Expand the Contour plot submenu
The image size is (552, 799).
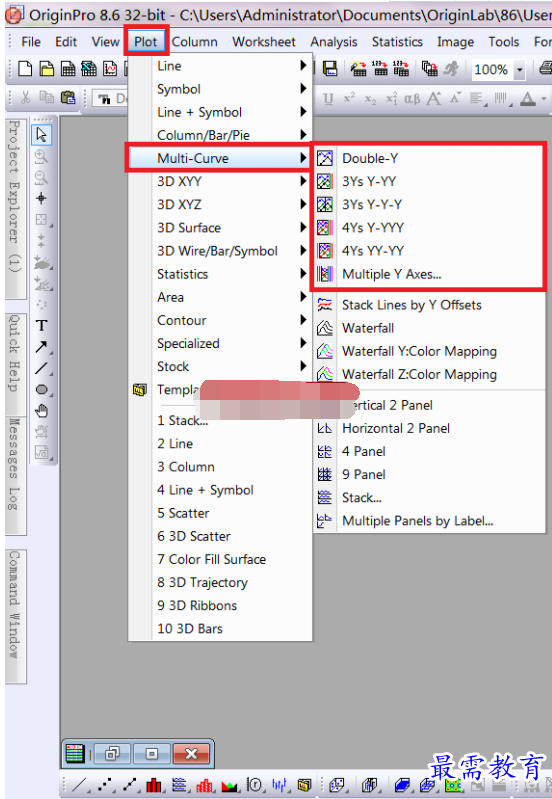(220, 320)
